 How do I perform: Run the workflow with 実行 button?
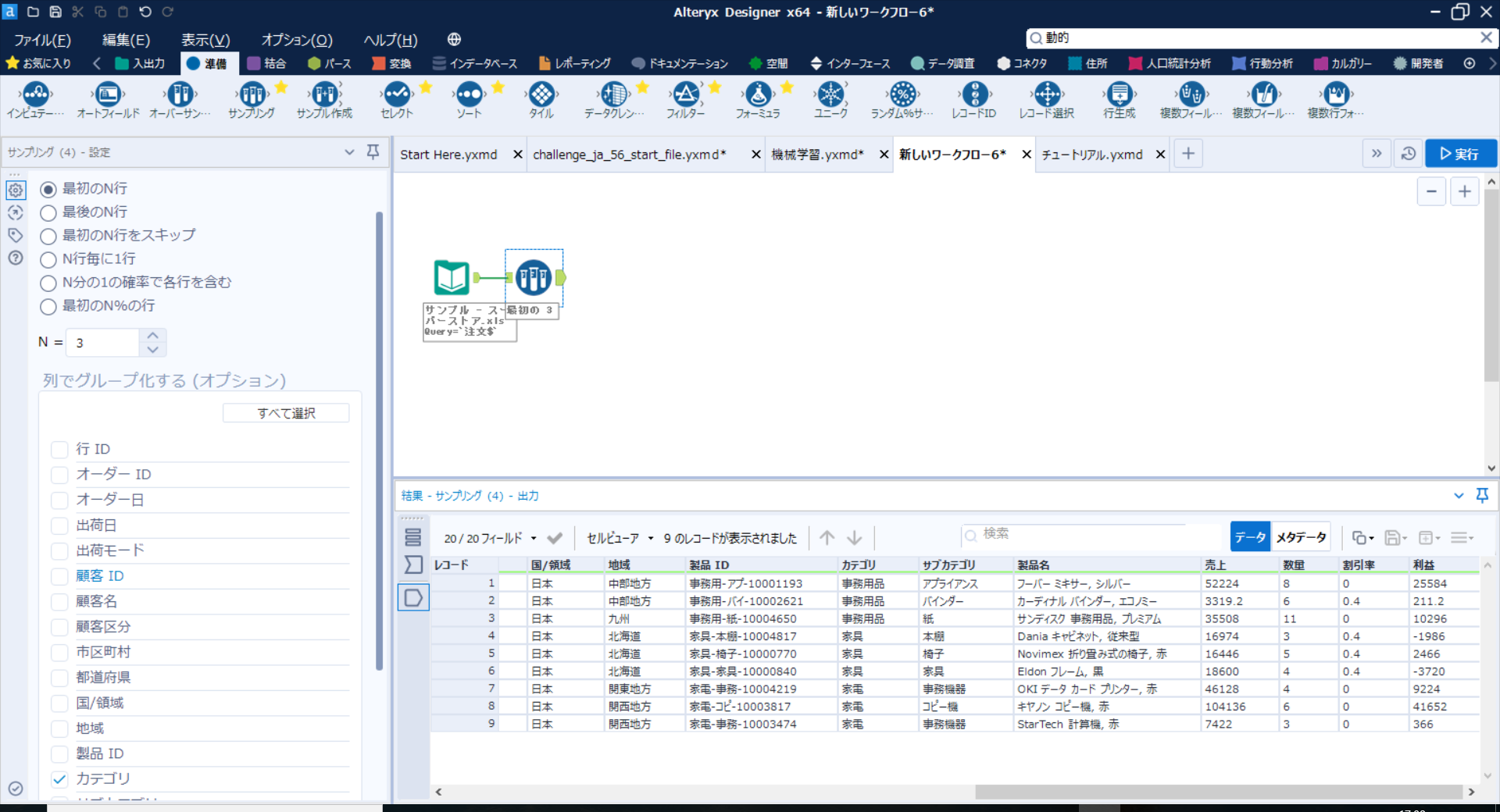[x=1460, y=154]
